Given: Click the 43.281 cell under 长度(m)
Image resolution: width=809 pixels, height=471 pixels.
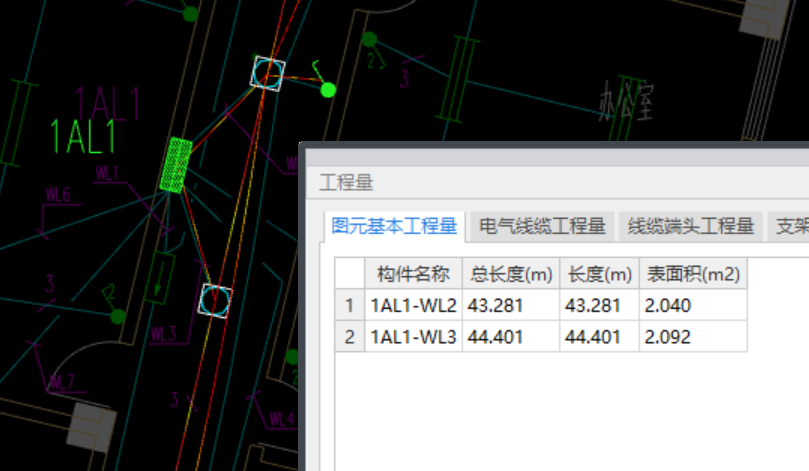Looking at the screenshot, I should [x=600, y=305].
